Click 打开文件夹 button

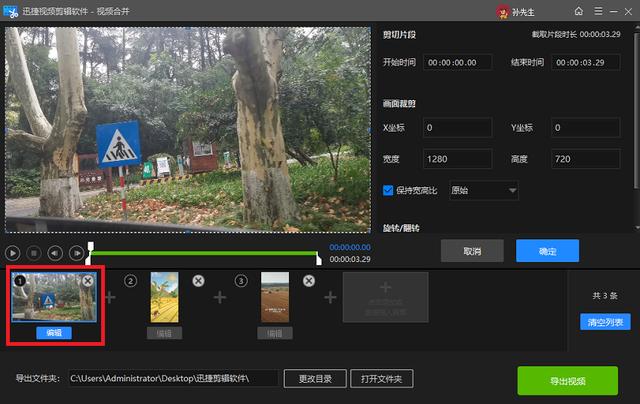point(382,379)
